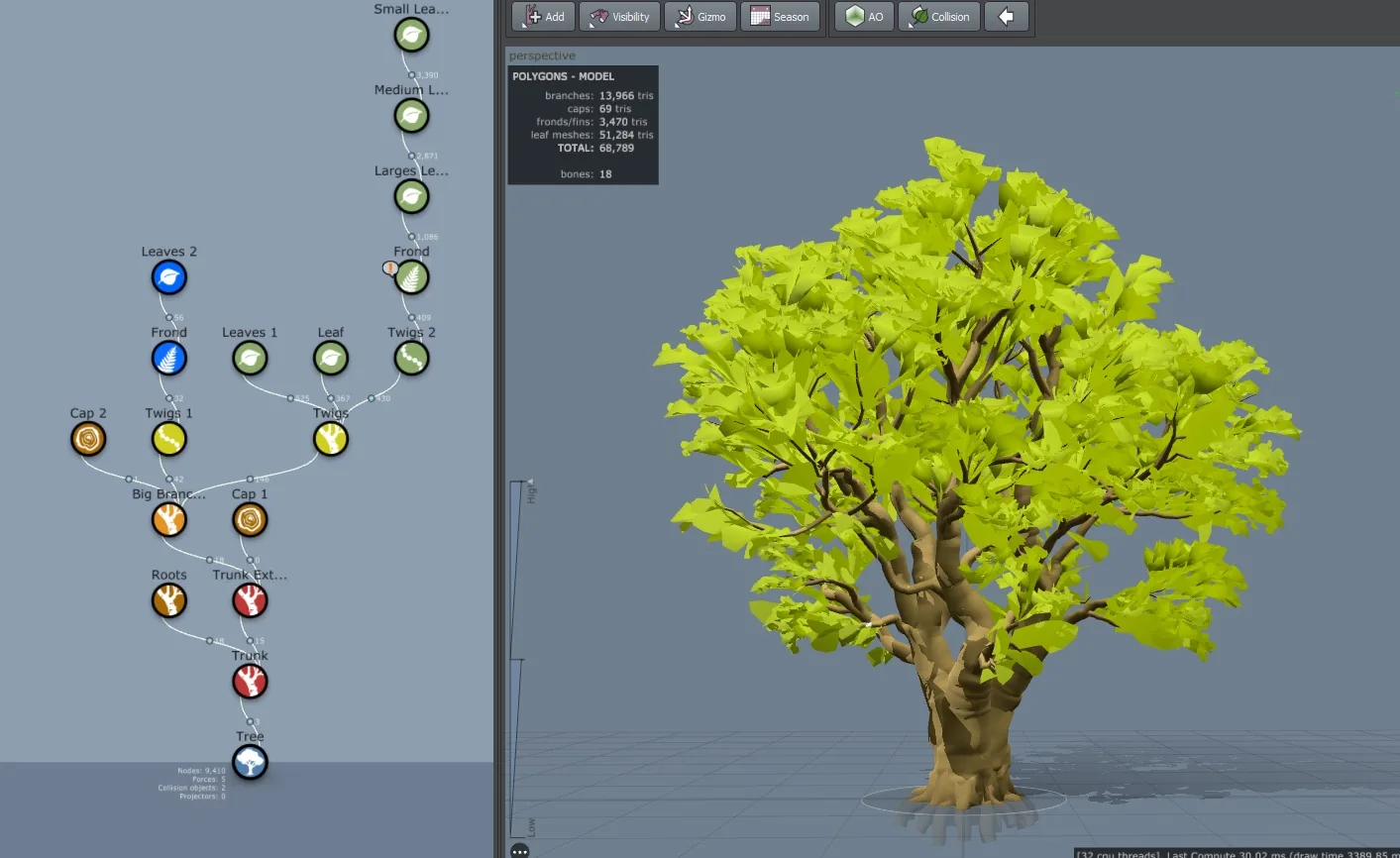Select the Big Branches node icon

(169, 520)
